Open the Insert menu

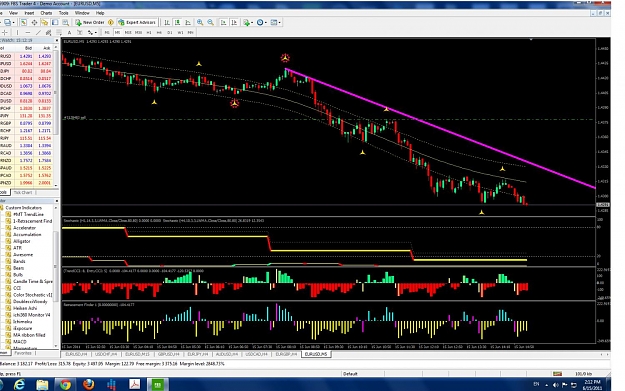point(29,13)
